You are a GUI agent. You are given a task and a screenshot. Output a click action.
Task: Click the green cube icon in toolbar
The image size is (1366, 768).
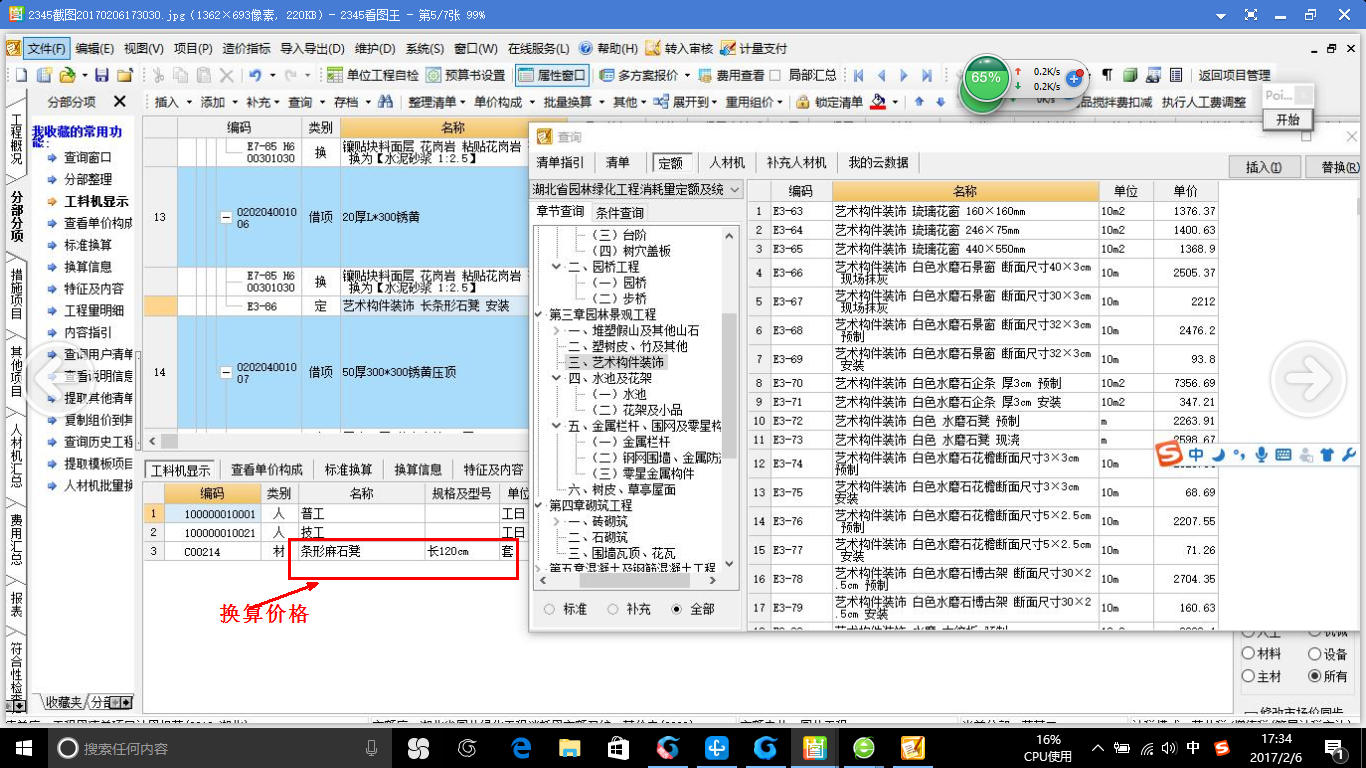[x=1130, y=75]
